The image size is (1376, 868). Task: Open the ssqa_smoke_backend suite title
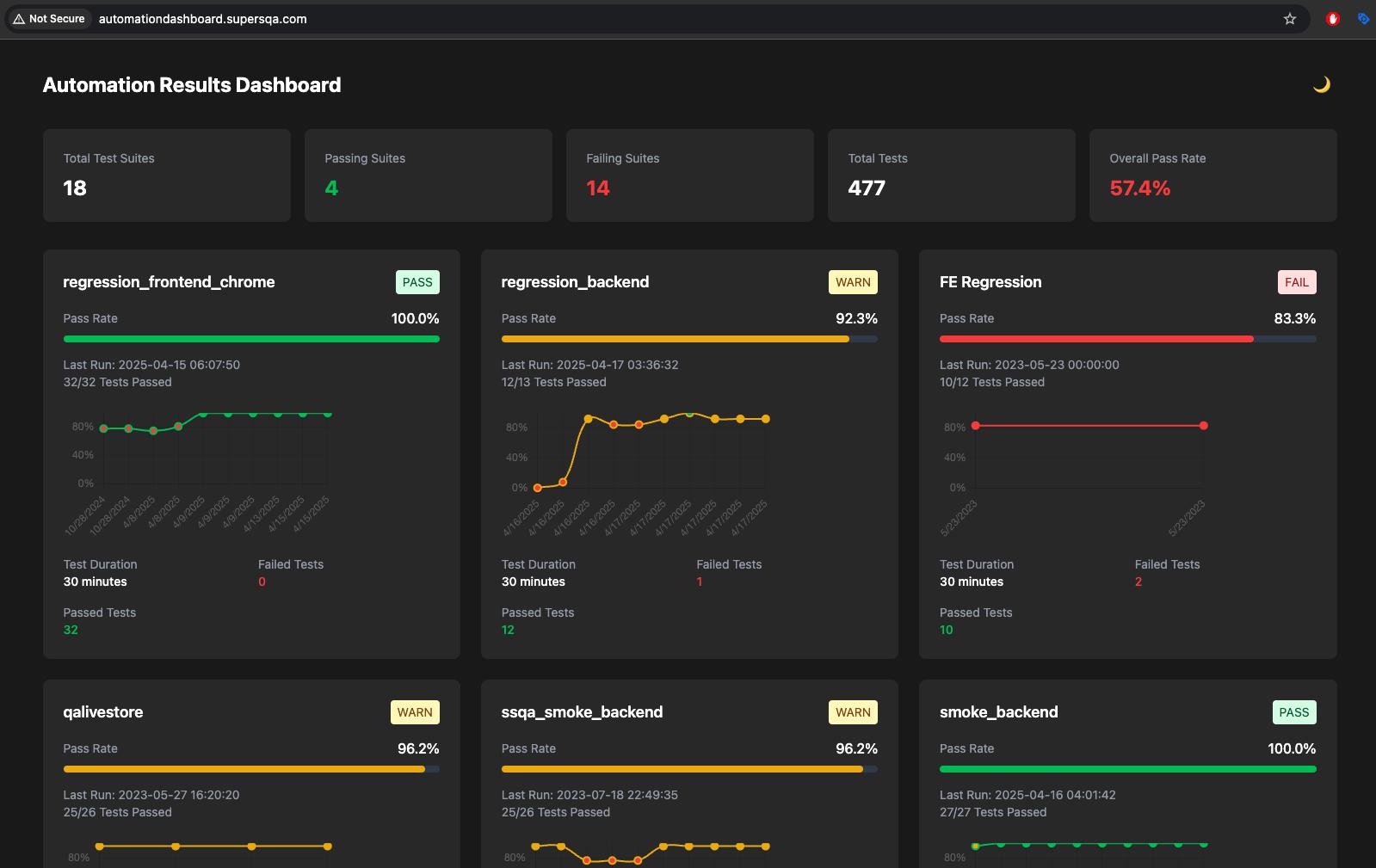click(582, 712)
